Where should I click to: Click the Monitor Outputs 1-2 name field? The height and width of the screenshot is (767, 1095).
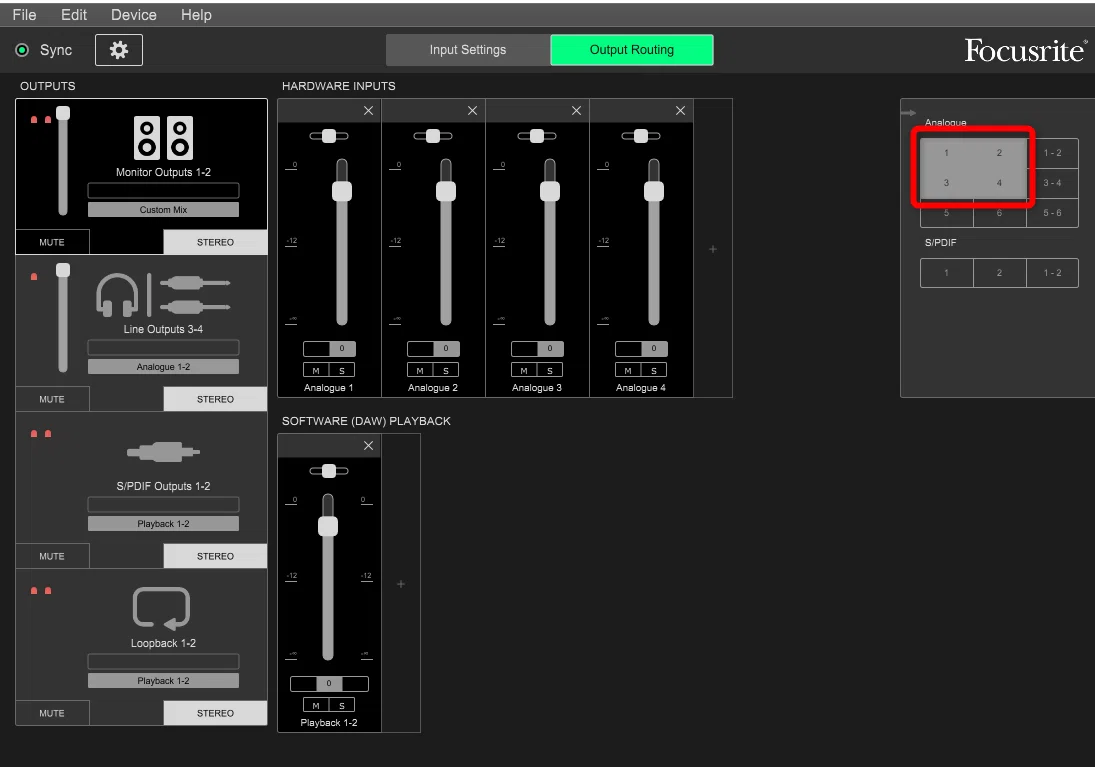[x=163, y=190]
